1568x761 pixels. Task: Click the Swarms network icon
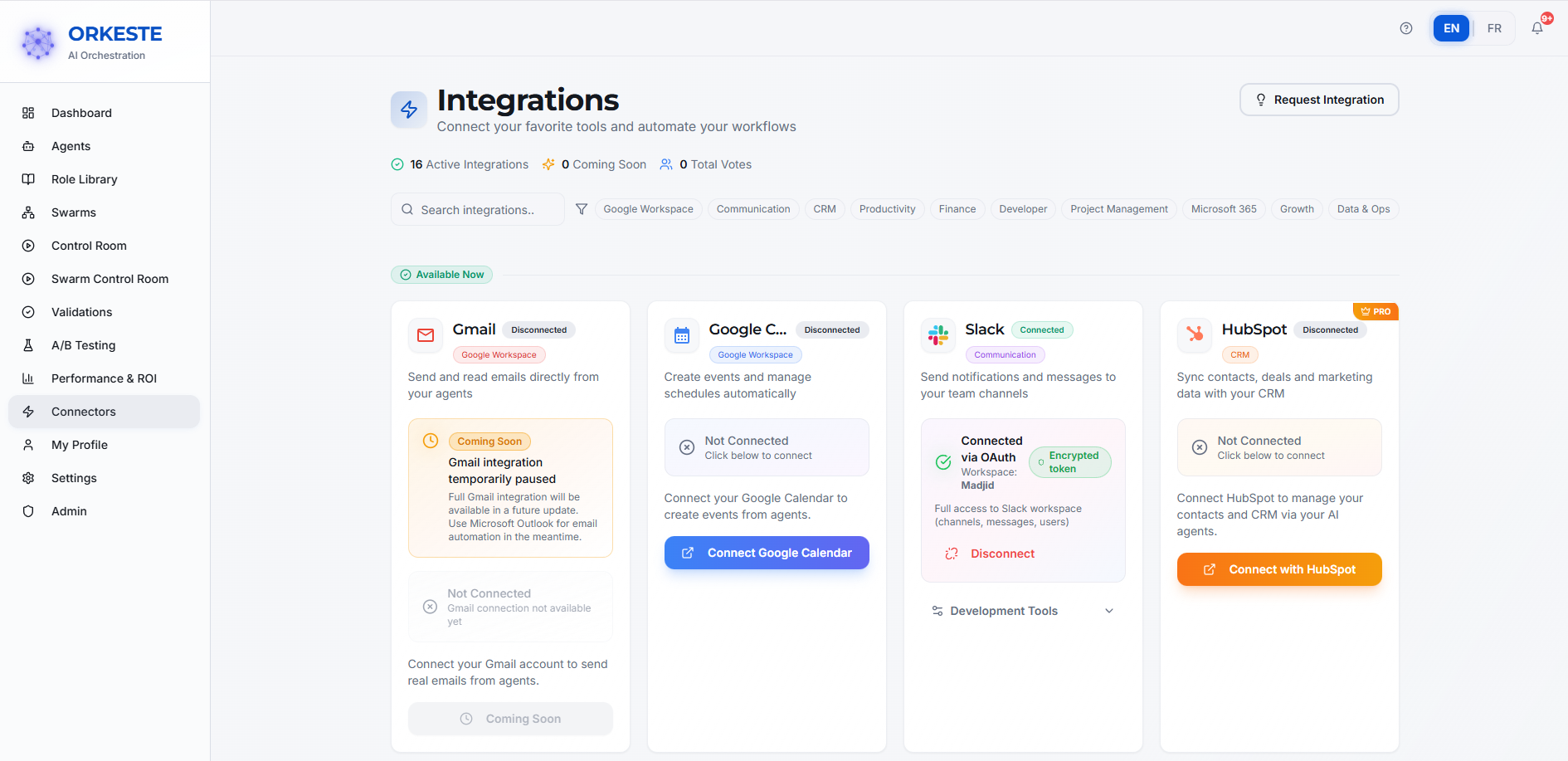(28, 212)
